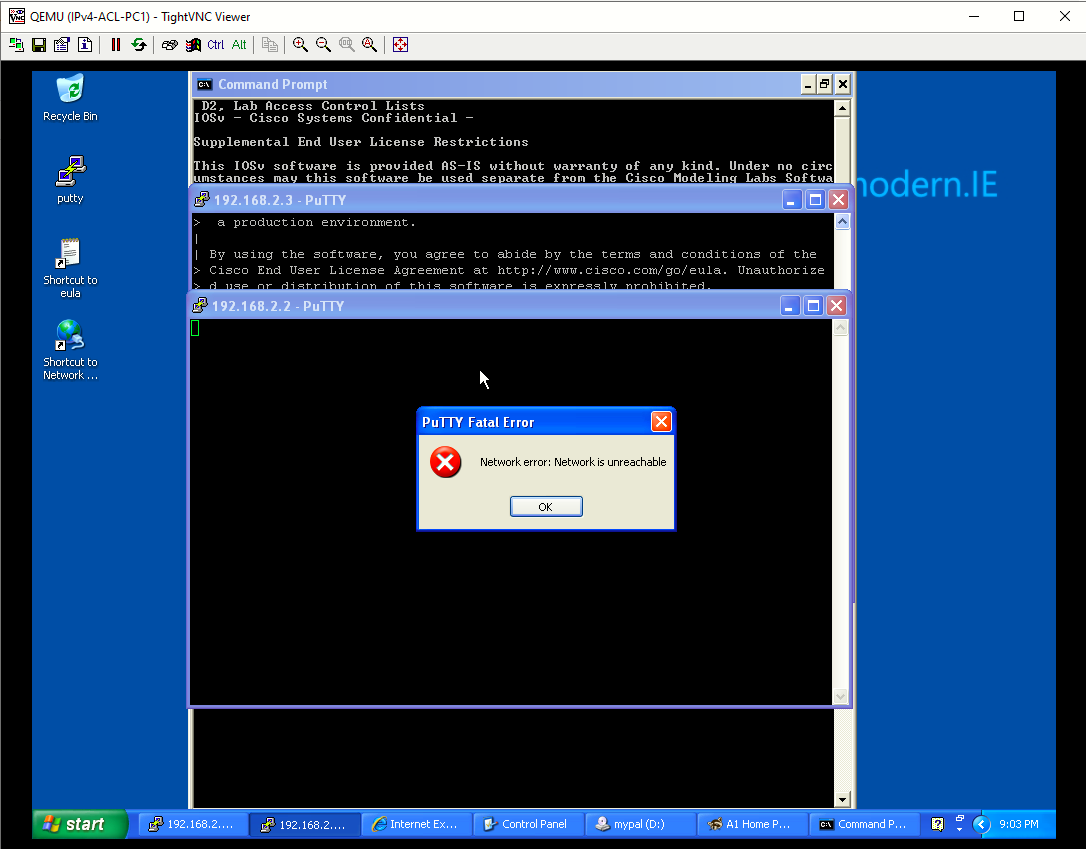The height and width of the screenshot is (849, 1086).
Task: Close the 192.168.2.2 PuTTY window
Action: [x=837, y=305]
